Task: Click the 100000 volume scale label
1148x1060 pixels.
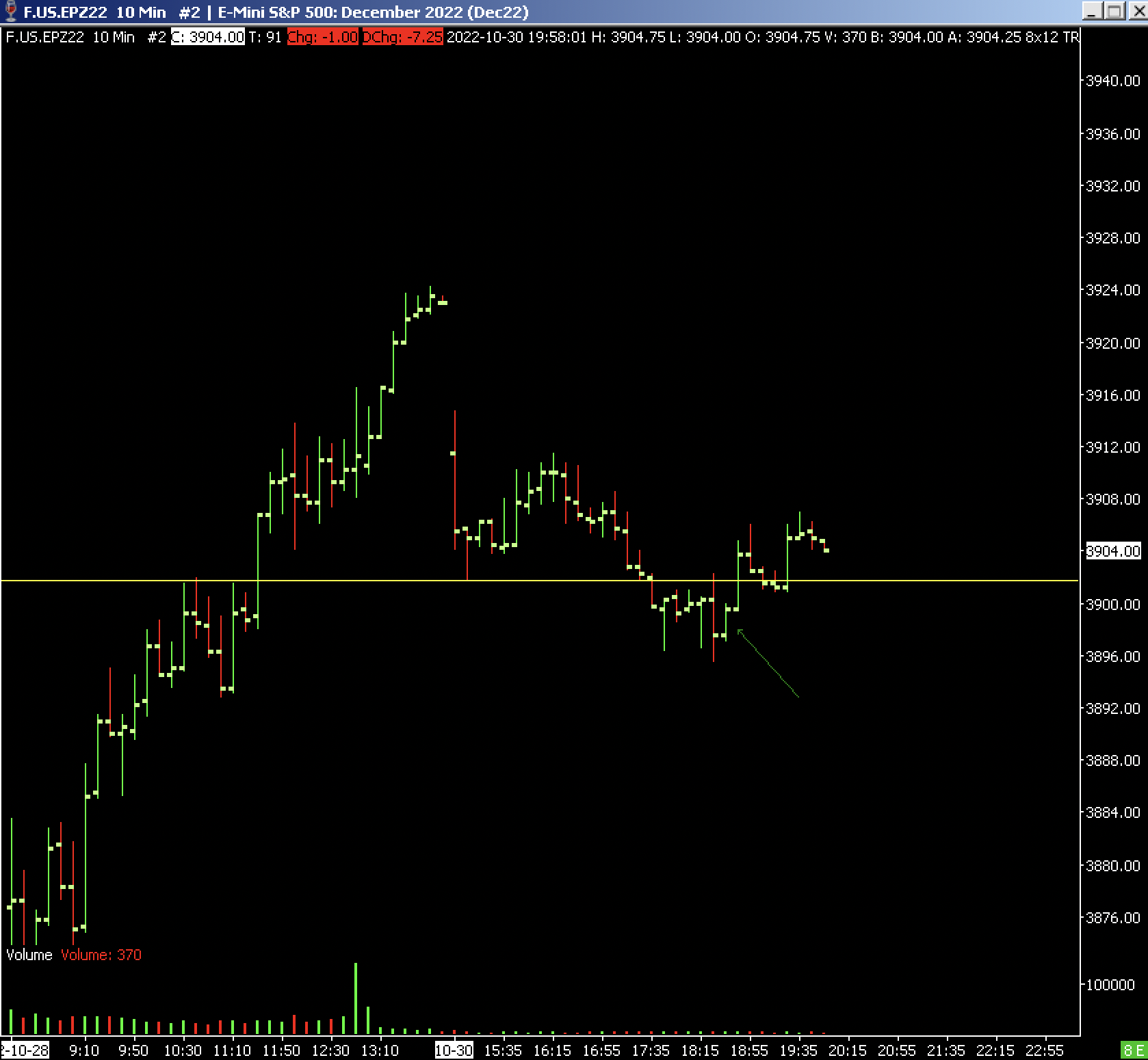Action: (x=1110, y=985)
